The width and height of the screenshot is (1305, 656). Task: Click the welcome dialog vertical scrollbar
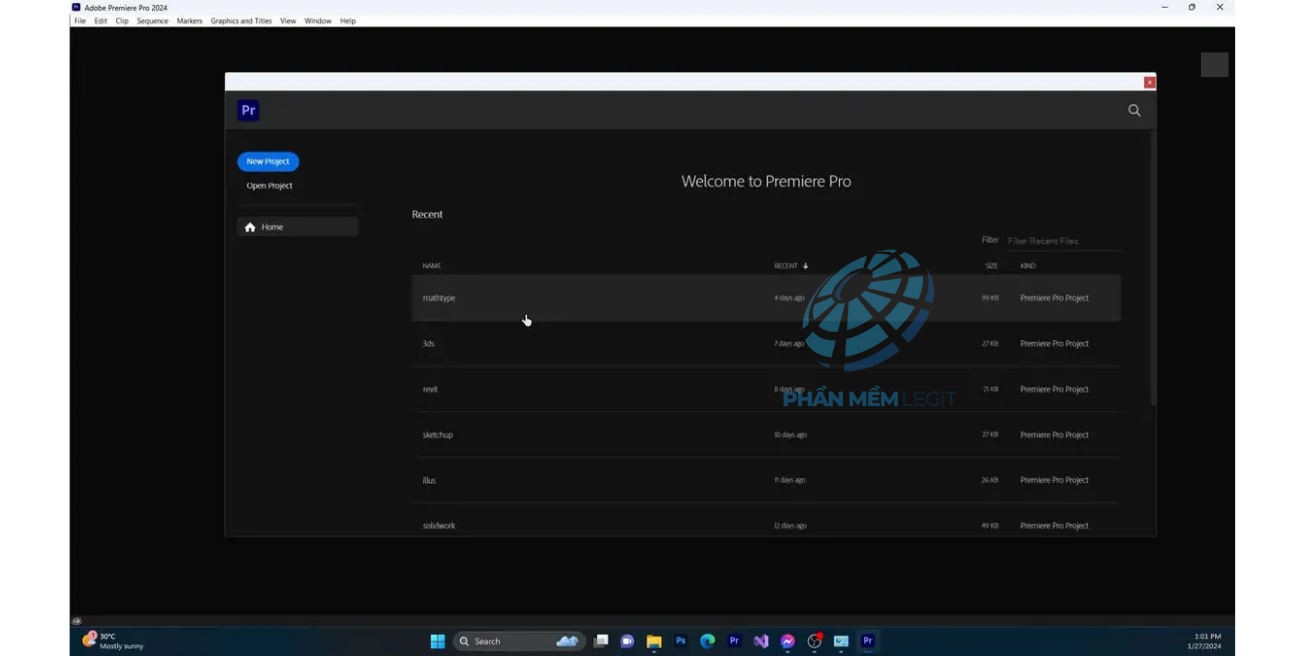tap(1153, 268)
